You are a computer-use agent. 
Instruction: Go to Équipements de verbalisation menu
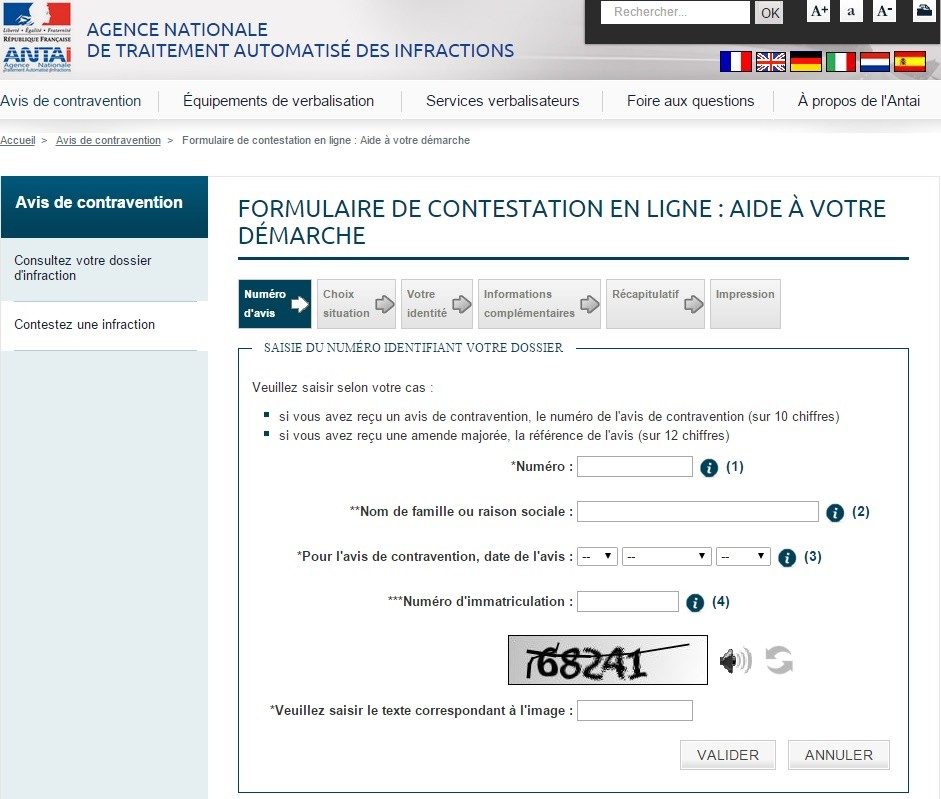278,101
